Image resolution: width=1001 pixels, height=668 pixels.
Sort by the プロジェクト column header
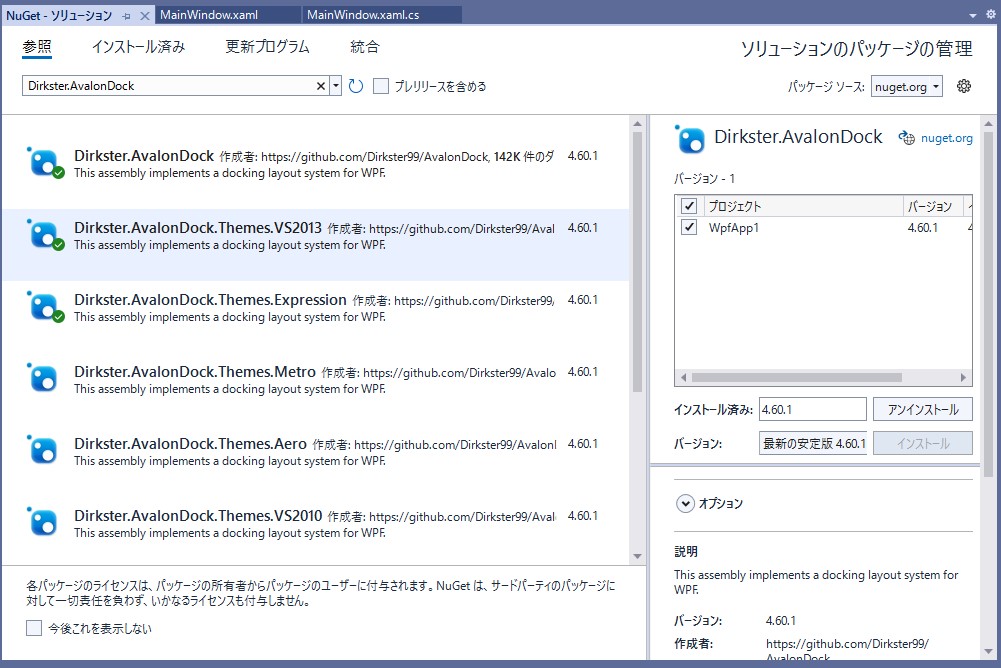802,206
